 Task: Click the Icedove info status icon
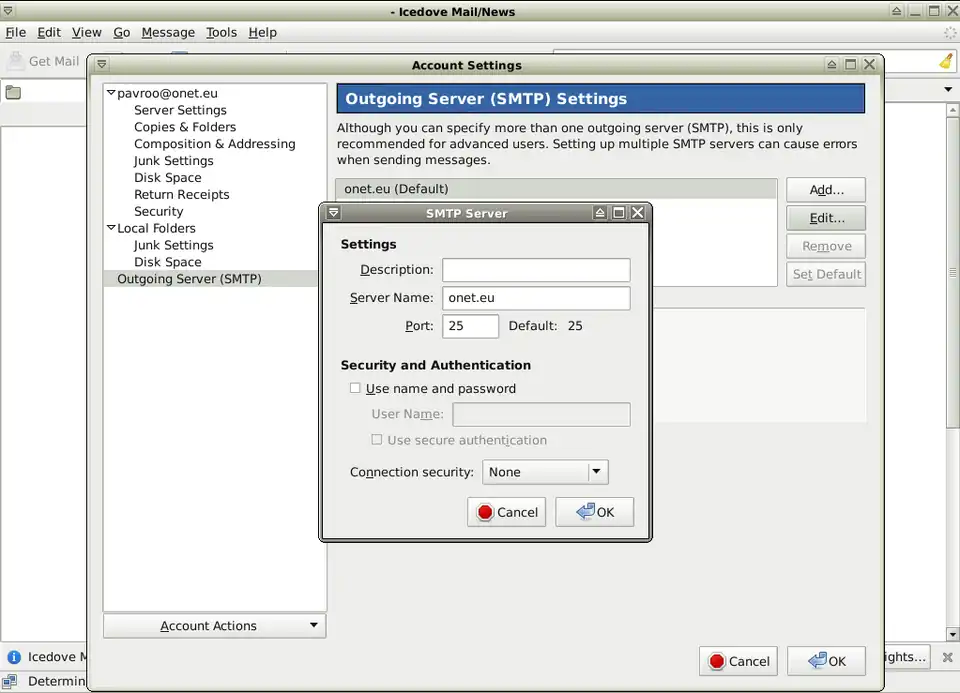coord(14,657)
